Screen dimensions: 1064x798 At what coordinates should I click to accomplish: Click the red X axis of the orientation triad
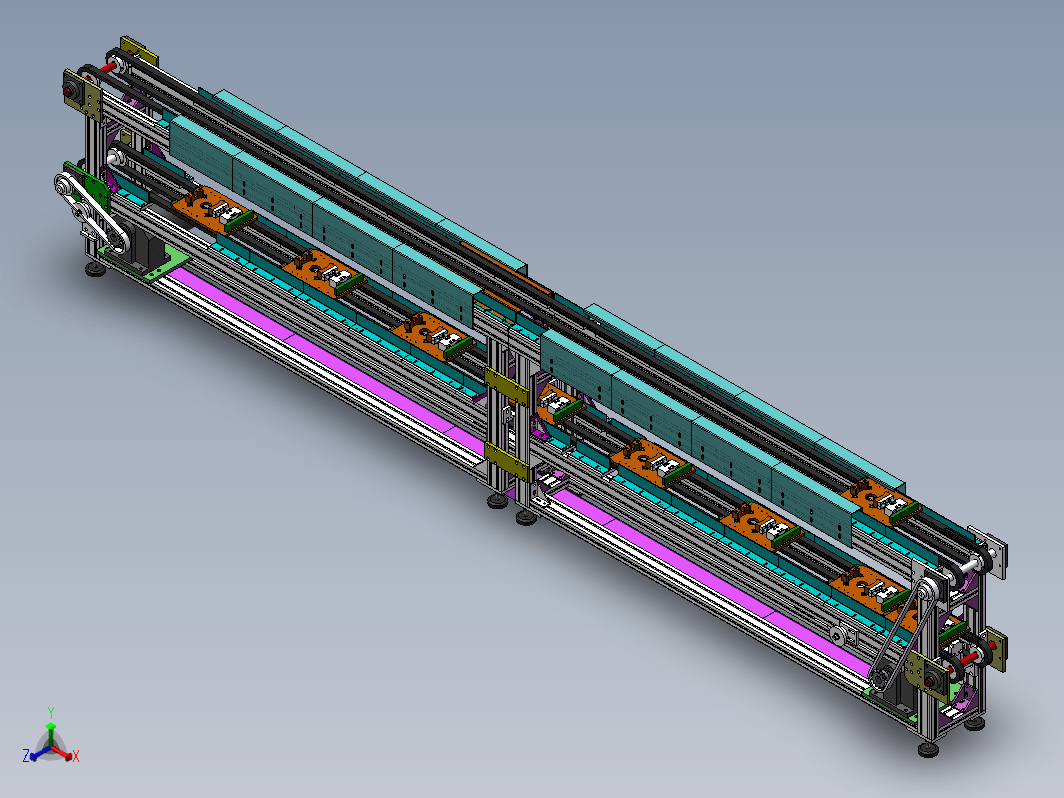tap(62, 753)
